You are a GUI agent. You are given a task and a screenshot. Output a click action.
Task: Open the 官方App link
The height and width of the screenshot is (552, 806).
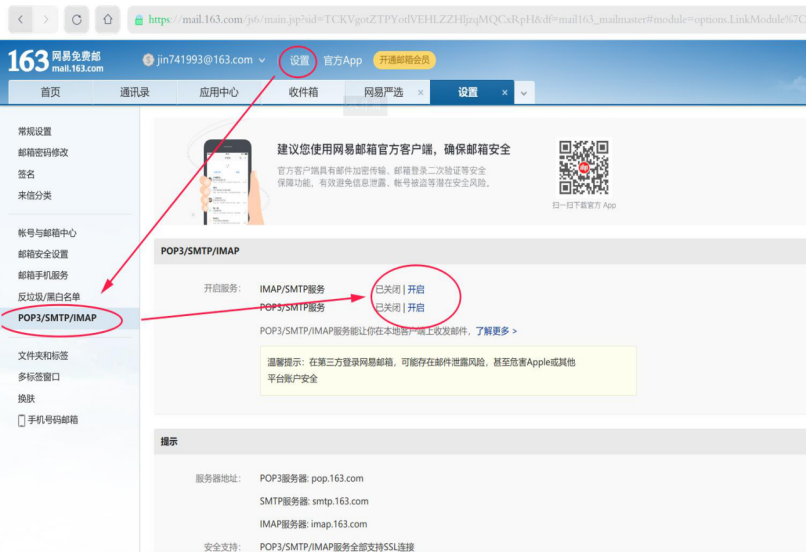click(342, 60)
